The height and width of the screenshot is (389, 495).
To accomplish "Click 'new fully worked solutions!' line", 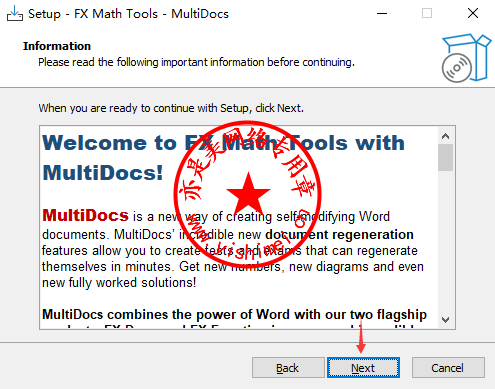I will [x=119, y=283].
